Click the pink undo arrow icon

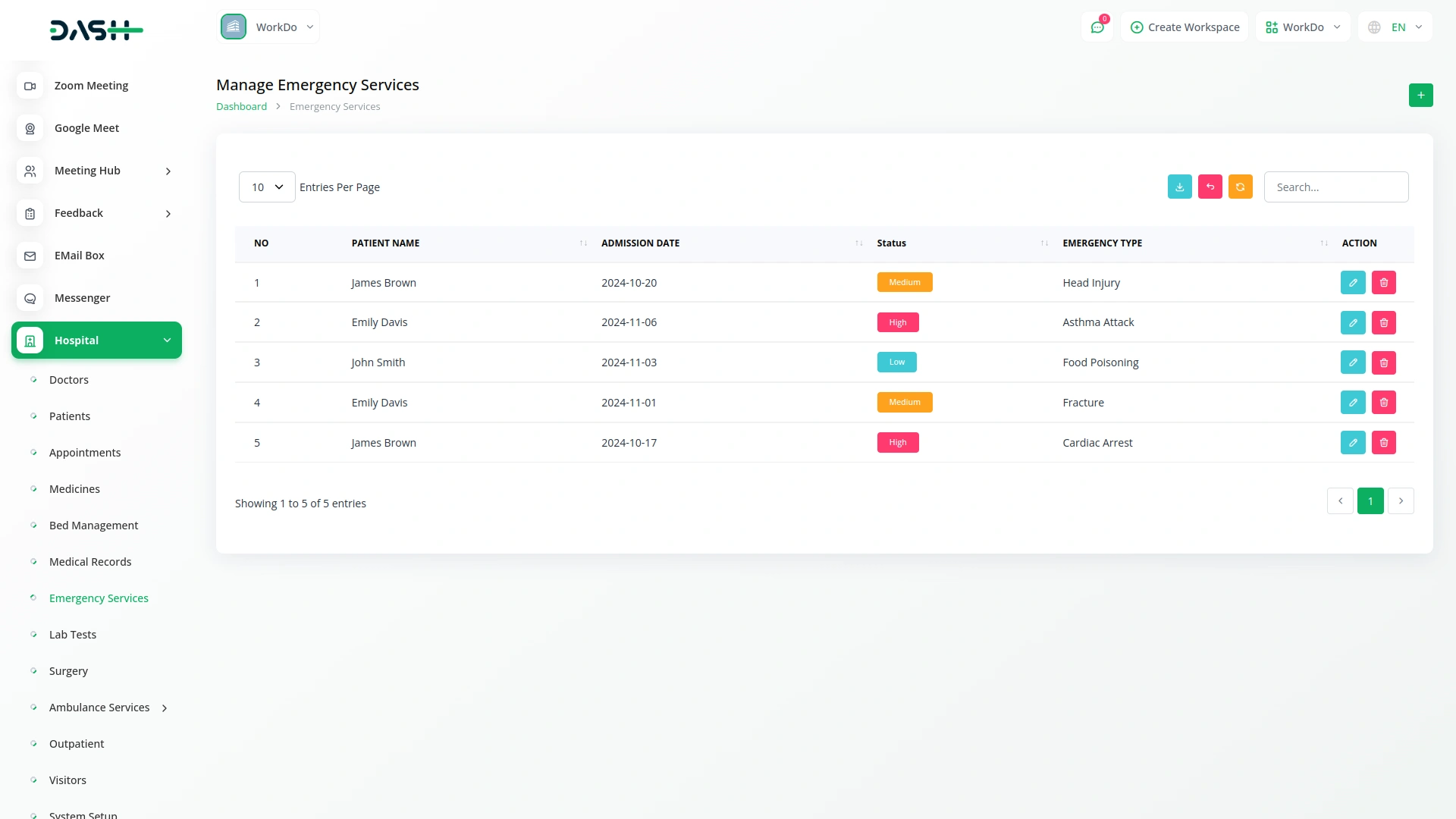pyautogui.click(x=1210, y=187)
